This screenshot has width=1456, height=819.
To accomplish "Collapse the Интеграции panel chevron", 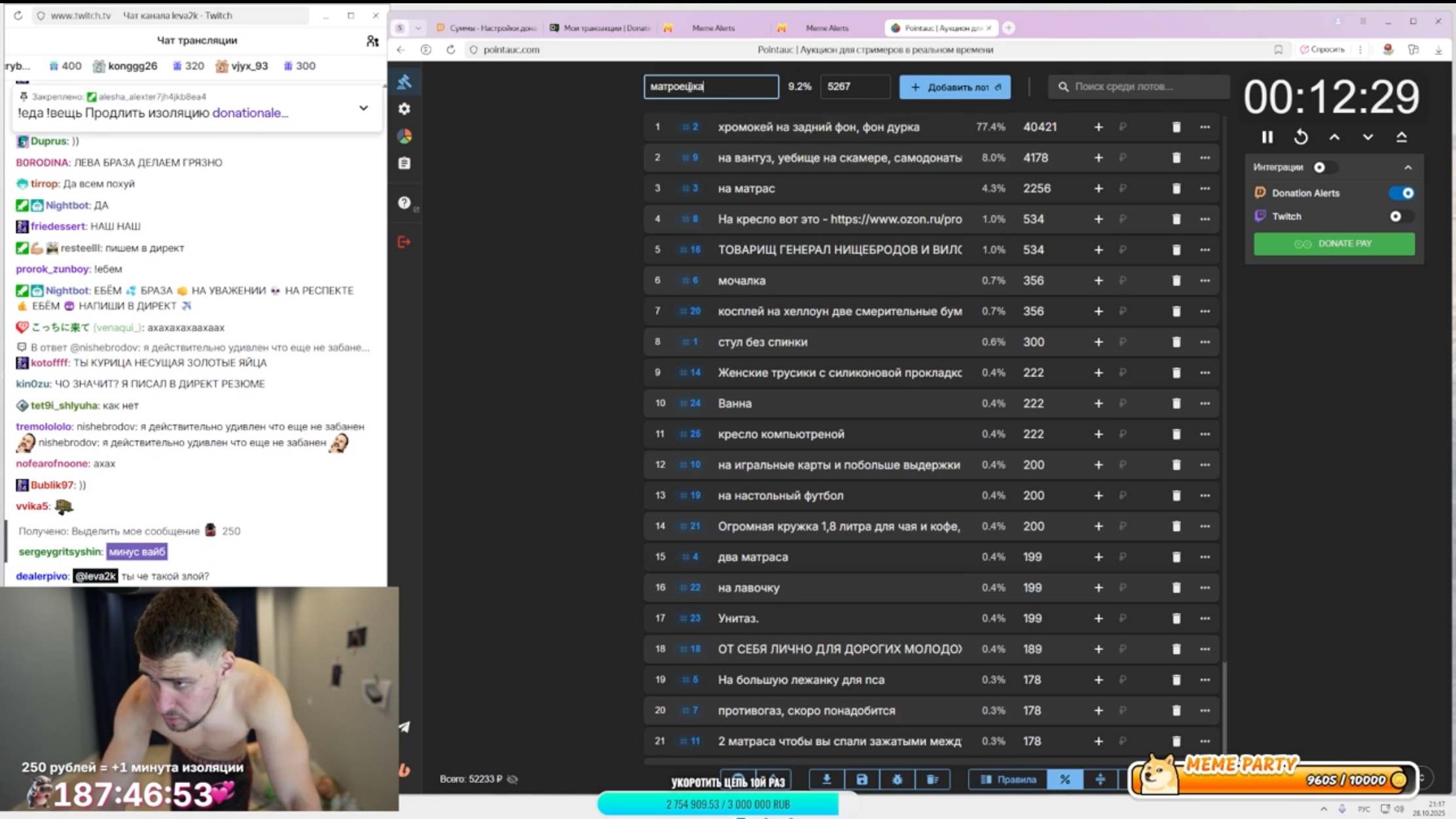I will (x=1408, y=168).
